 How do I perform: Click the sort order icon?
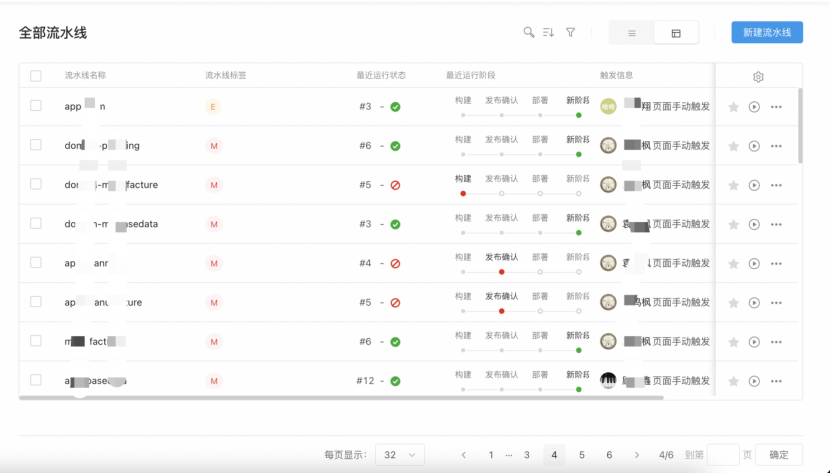click(x=548, y=32)
